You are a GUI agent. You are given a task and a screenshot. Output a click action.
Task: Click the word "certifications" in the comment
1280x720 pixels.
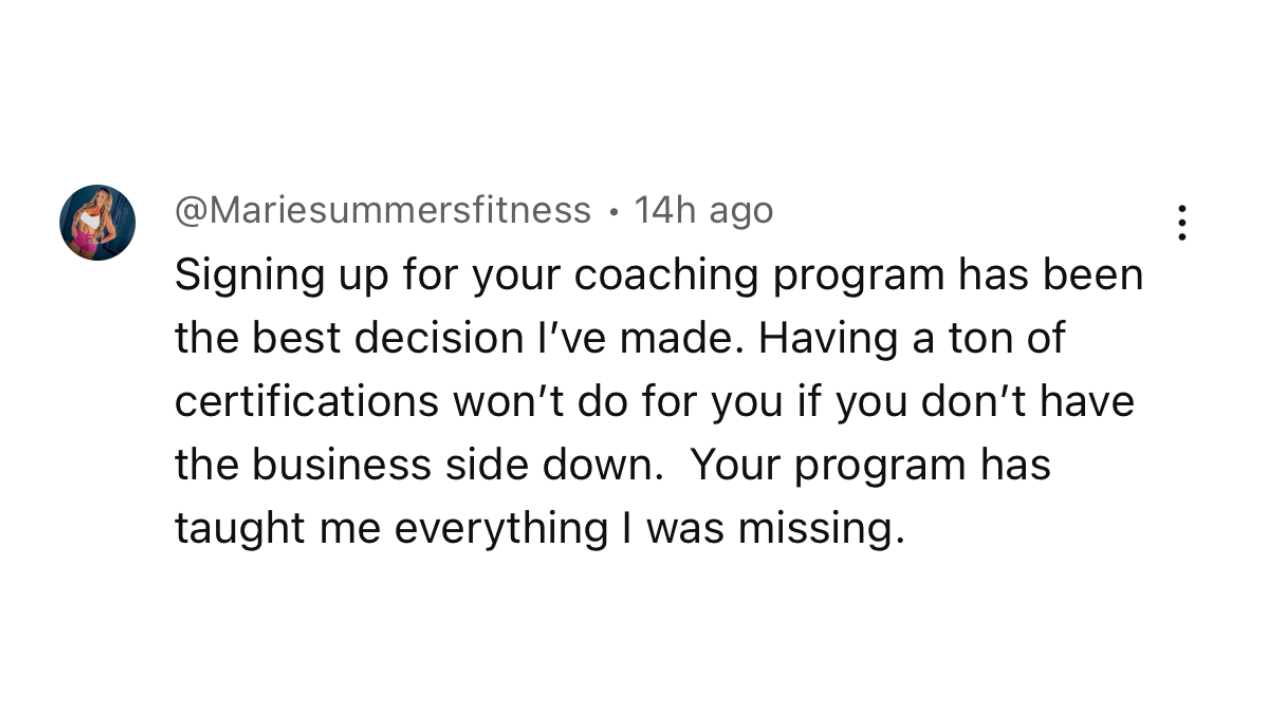coord(306,402)
